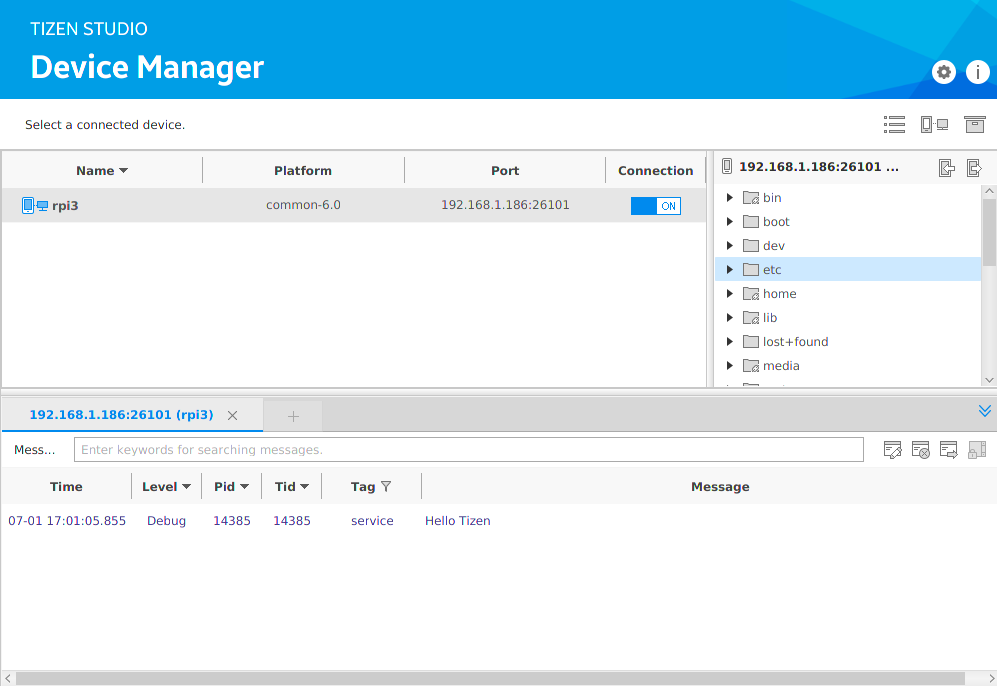Collapse the log panel with the double chevron
Viewport: 997px width, 686px height.
pos(984,410)
